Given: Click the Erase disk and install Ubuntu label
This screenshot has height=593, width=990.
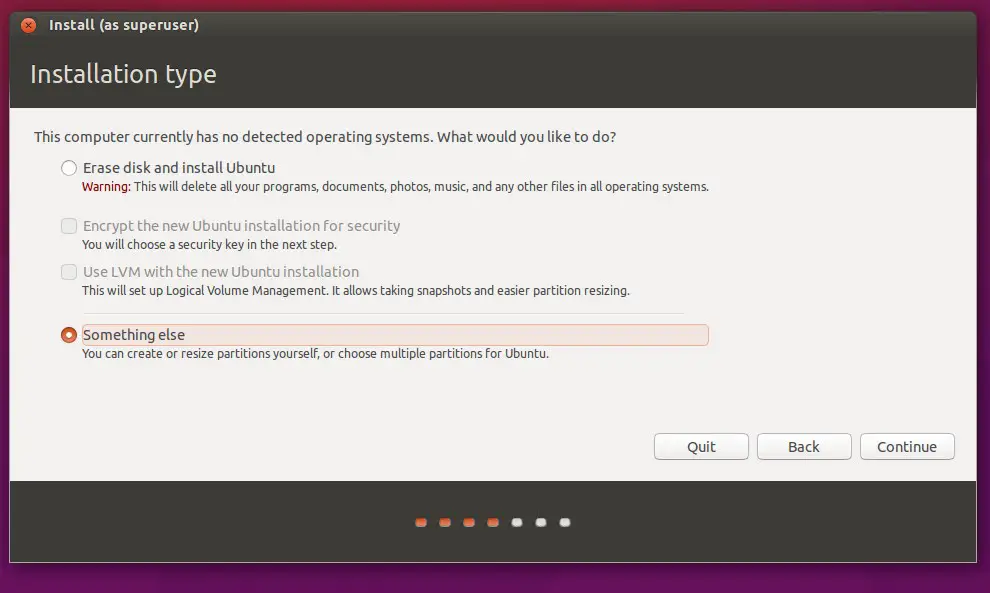Looking at the screenshot, I should (x=179, y=168).
